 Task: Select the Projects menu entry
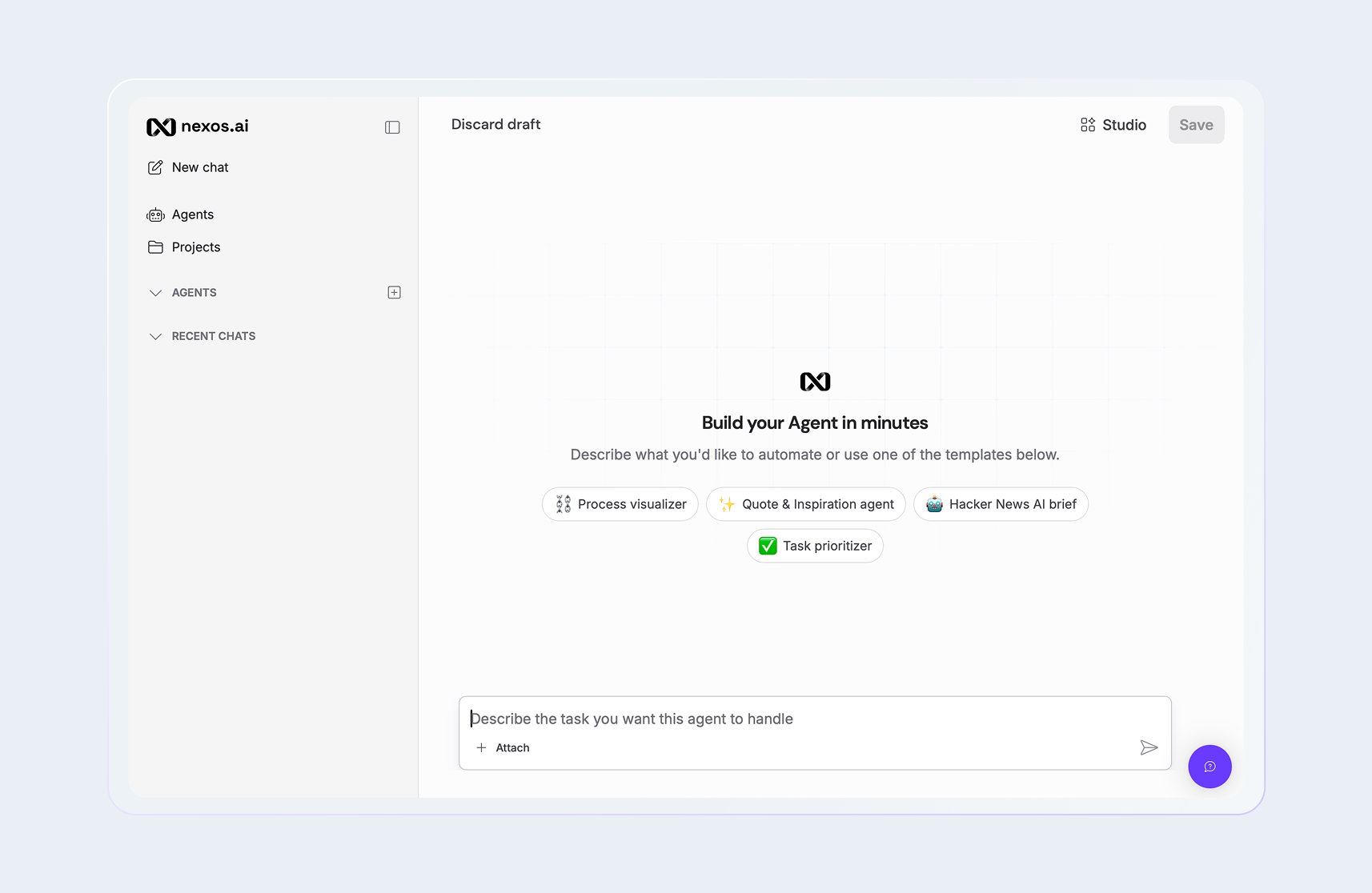coord(195,247)
